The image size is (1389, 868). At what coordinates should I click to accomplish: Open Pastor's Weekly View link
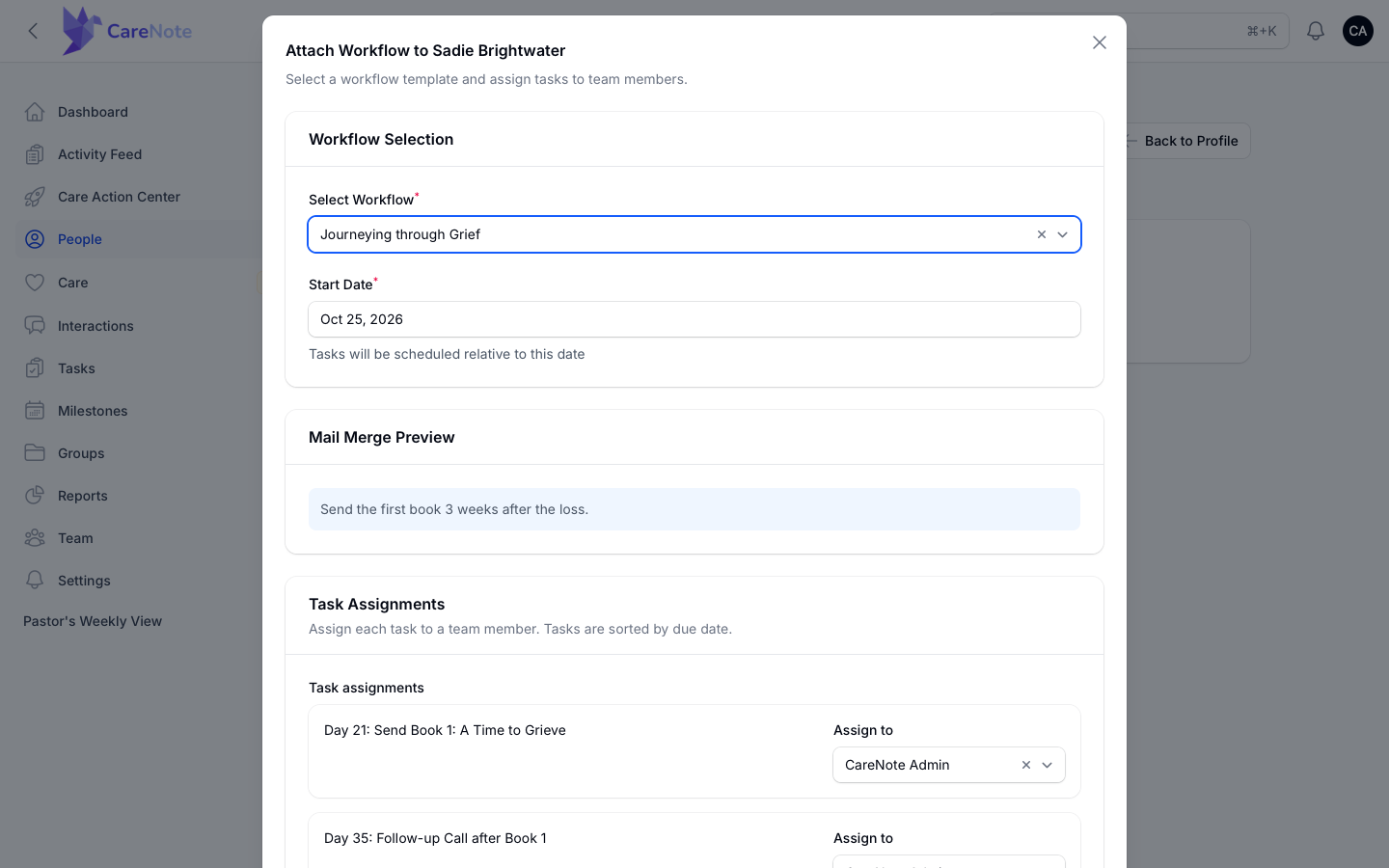pyautogui.click(x=93, y=621)
